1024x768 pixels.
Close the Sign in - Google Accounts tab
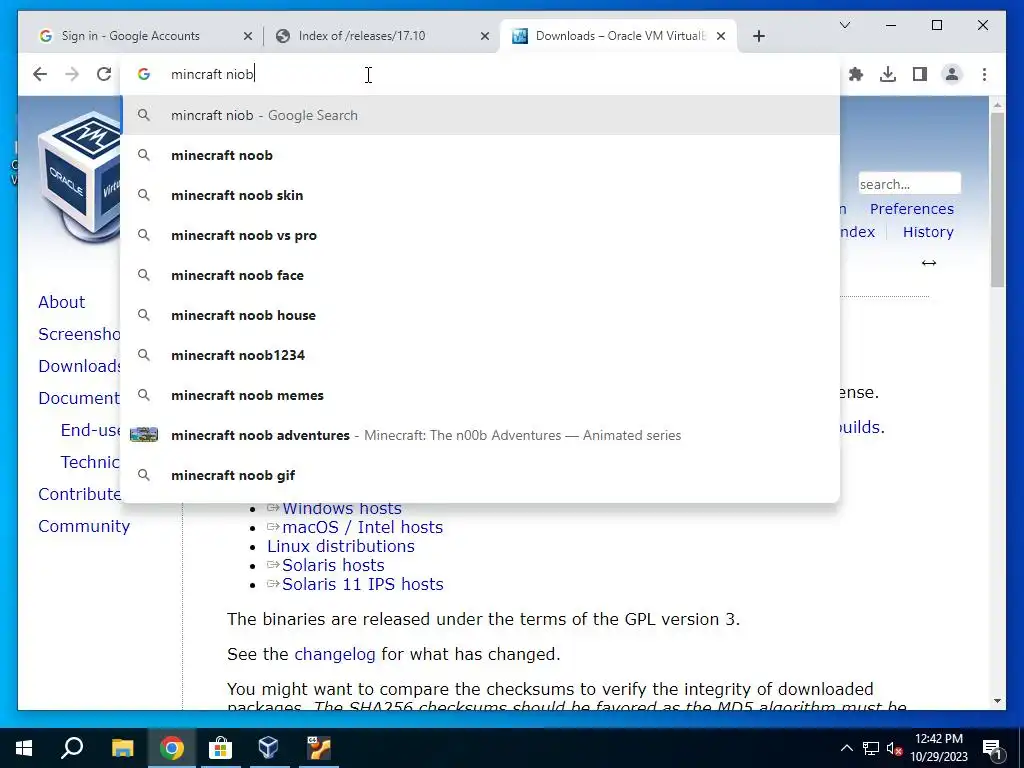coord(248,36)
